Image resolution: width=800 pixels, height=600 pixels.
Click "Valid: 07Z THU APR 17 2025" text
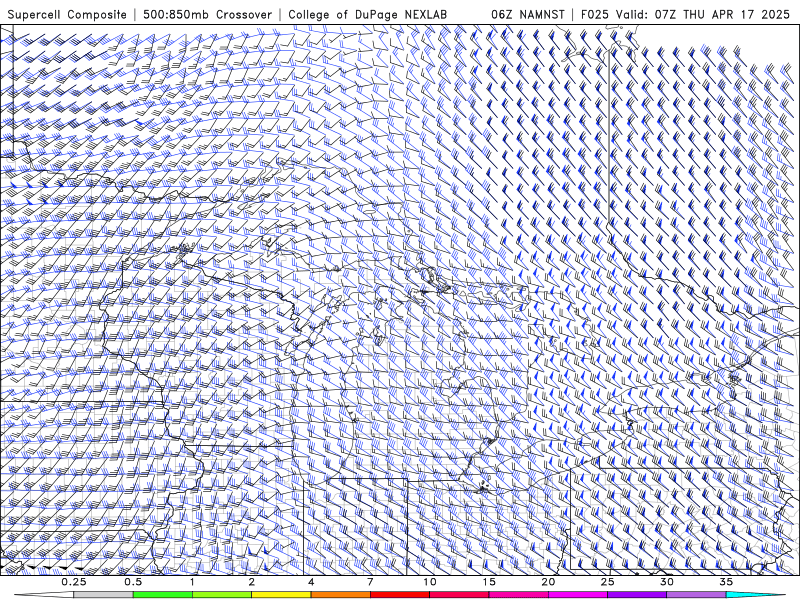coord(703,15)
